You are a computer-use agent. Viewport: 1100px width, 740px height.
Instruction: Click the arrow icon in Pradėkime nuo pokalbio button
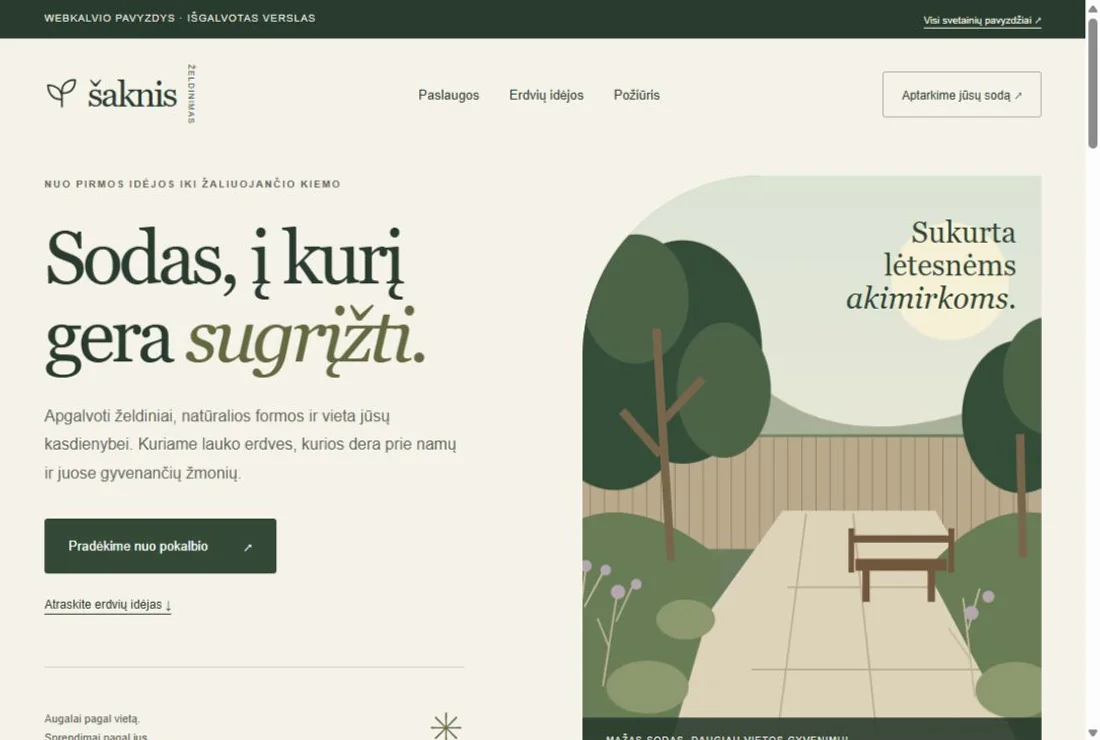pyautogui.click(x=248, y=547)
